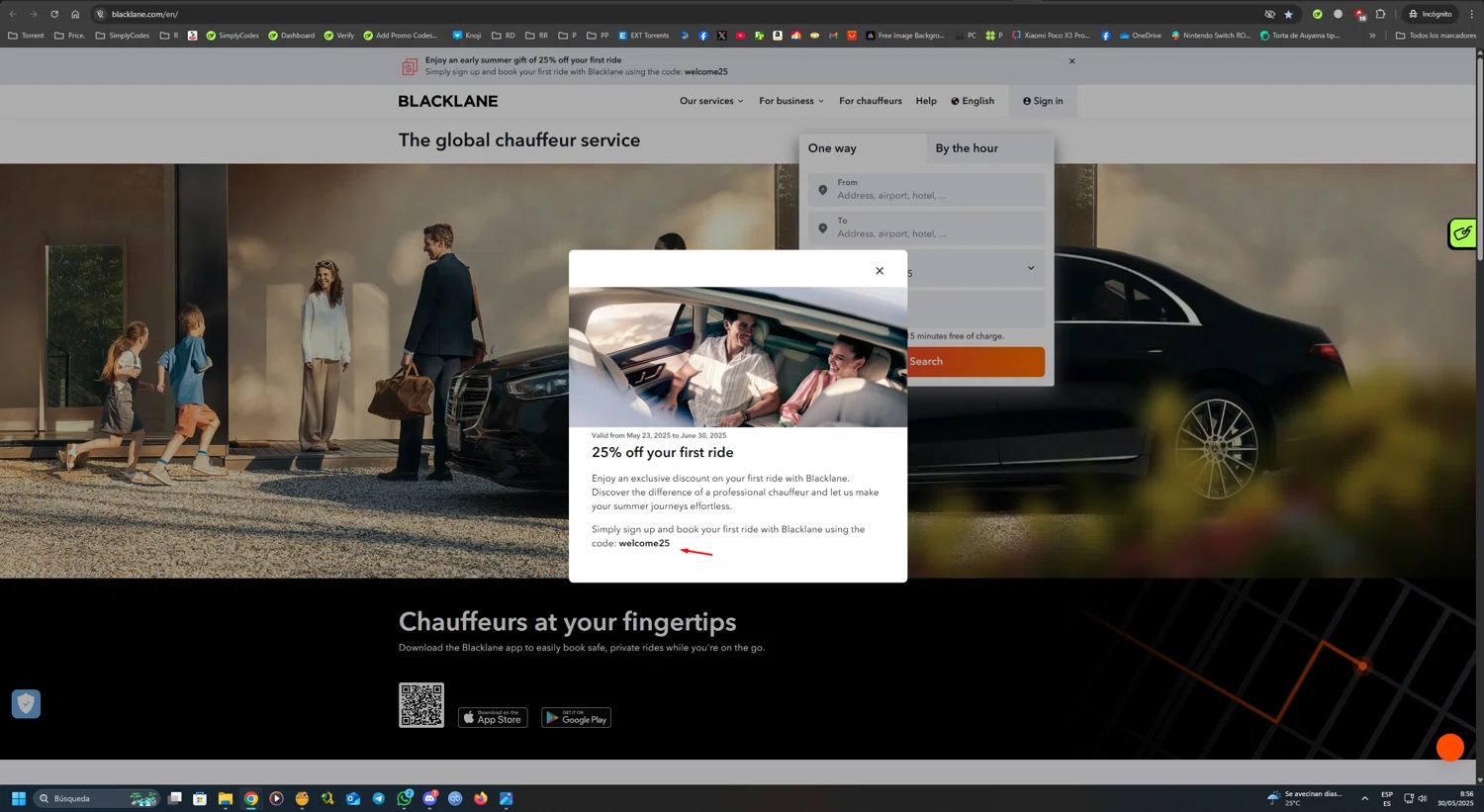
Task: Dismiss the top summer gift banner
Action: [x=1071, y=61]
